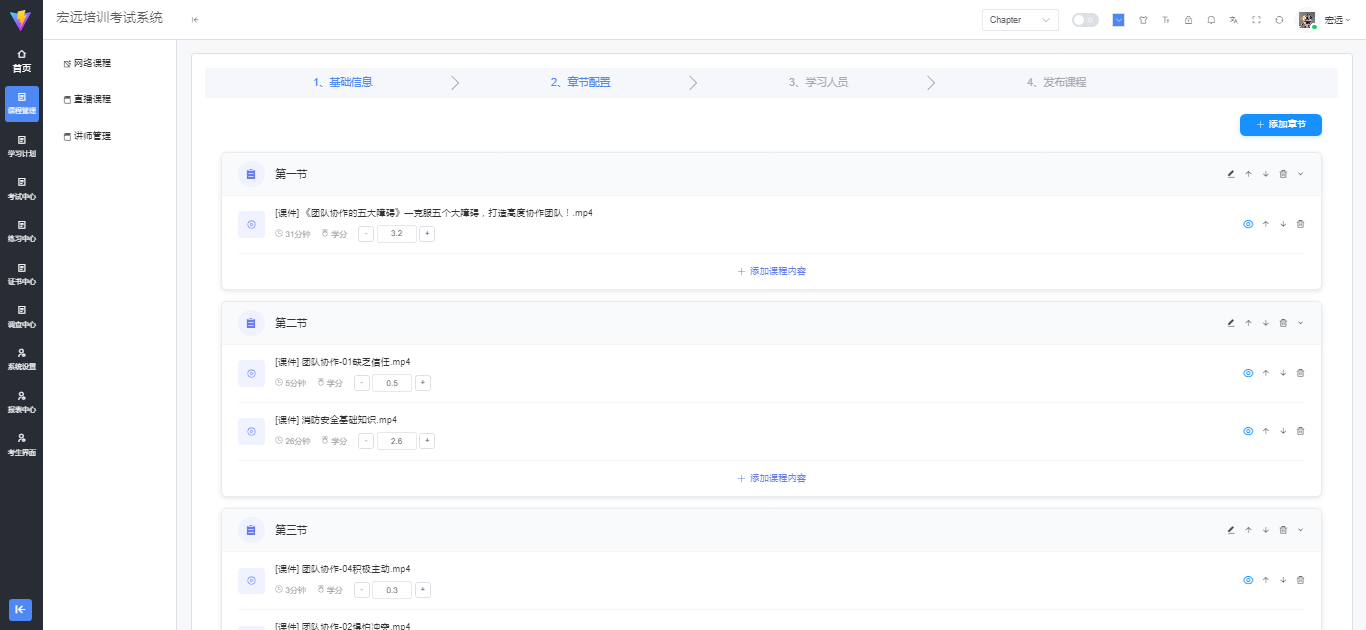Screen dimensions: 1366x630
Task: Open the theme skin icon in top bar
Action: coord(1143,19)
